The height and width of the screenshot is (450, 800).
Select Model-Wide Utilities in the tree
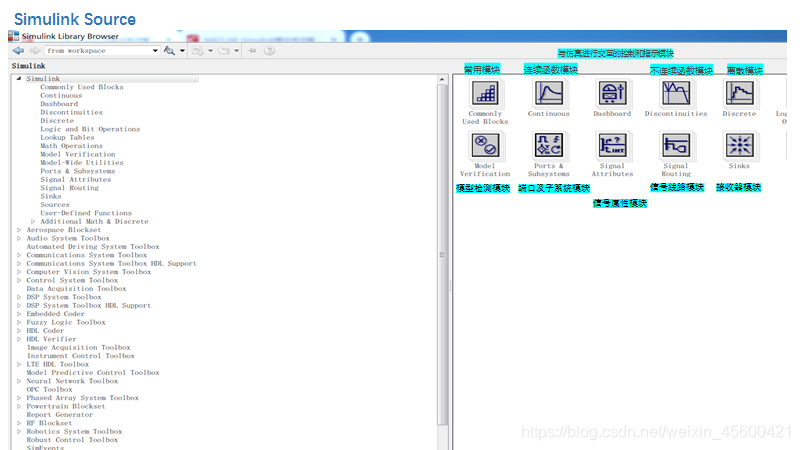tap(82, 163)
